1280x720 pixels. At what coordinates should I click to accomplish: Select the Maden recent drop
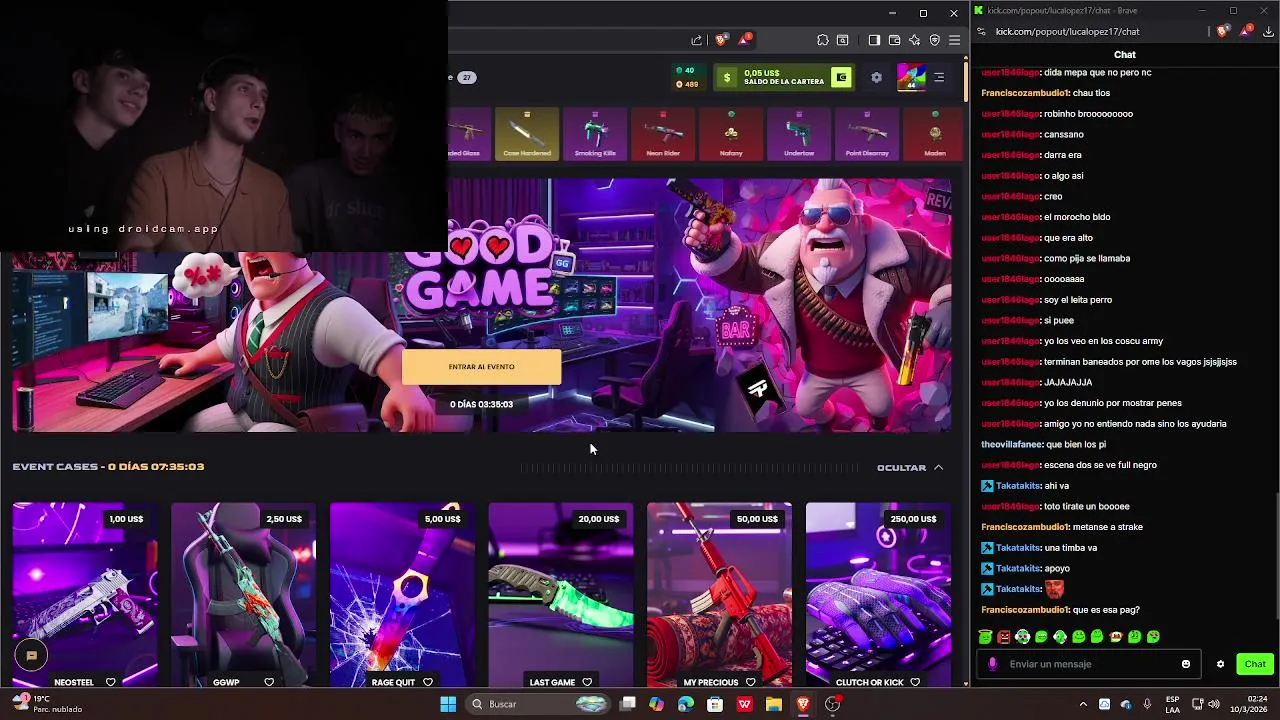tap(933, 134)
